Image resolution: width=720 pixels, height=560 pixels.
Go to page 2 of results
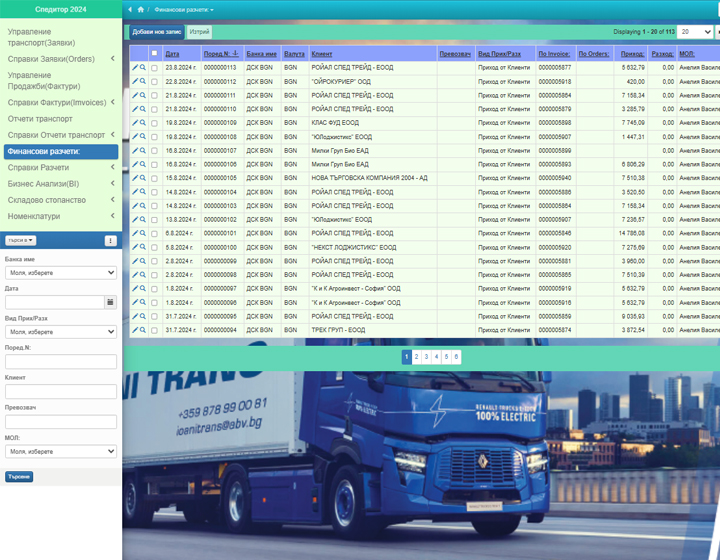tap(416, 357)
